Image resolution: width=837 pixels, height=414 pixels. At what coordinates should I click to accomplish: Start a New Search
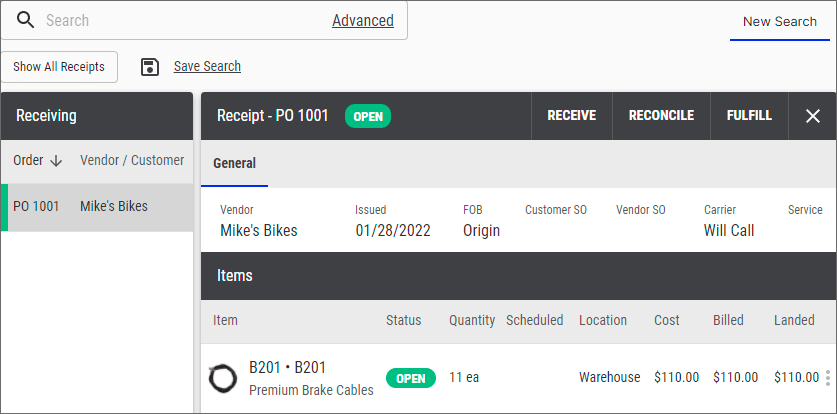779,21
